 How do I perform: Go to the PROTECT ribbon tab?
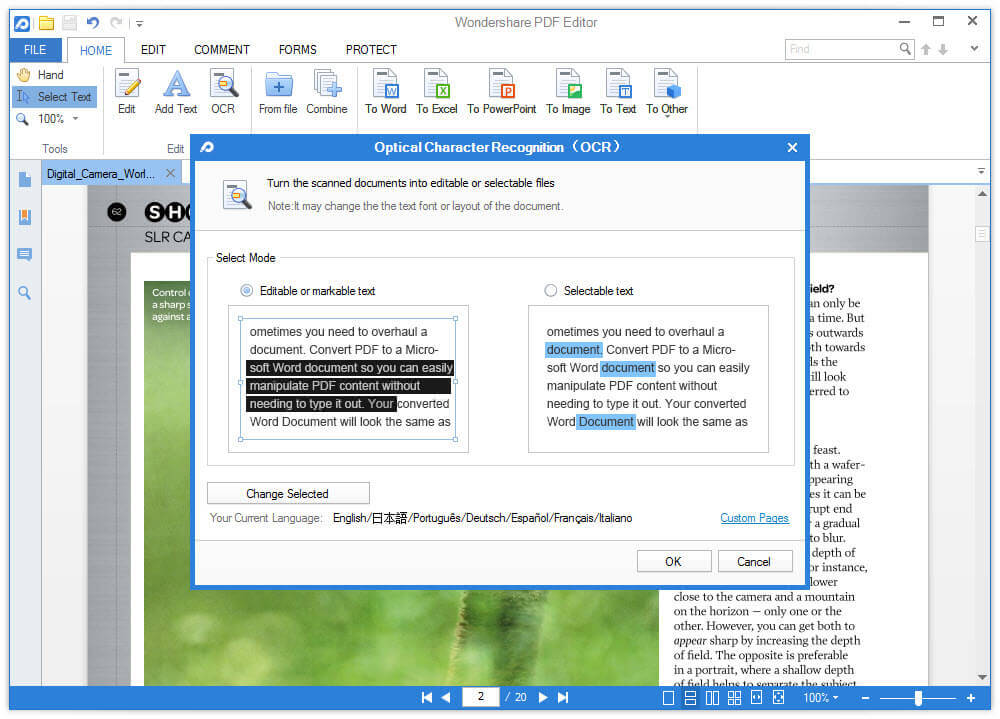click(371, 50)
